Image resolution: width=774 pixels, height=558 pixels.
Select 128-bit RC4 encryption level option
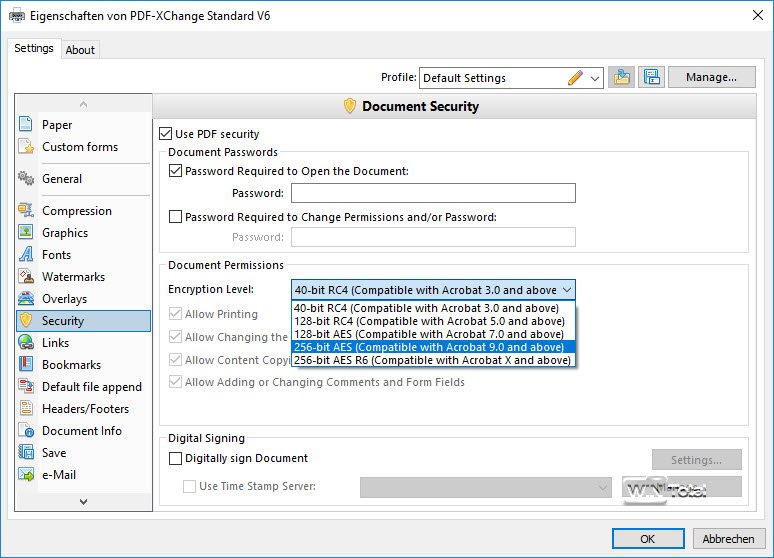coord(432,321)
